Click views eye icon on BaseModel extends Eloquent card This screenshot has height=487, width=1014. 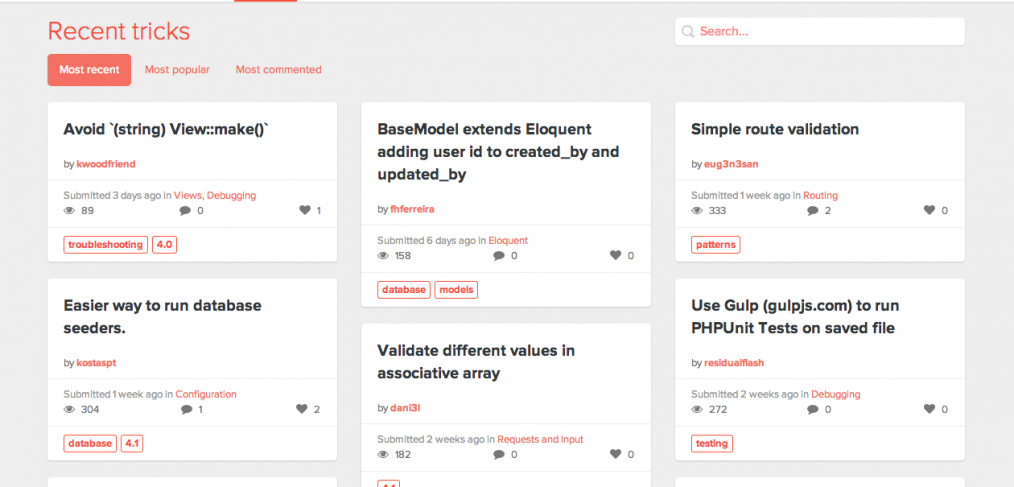point(383,255)
